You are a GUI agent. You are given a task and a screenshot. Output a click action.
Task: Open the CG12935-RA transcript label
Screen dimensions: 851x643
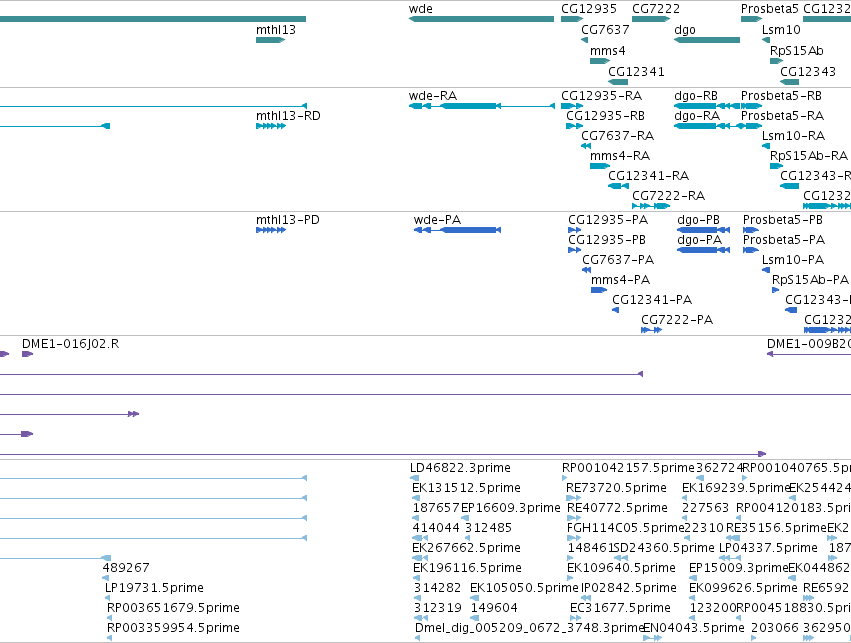click(601, 96)
